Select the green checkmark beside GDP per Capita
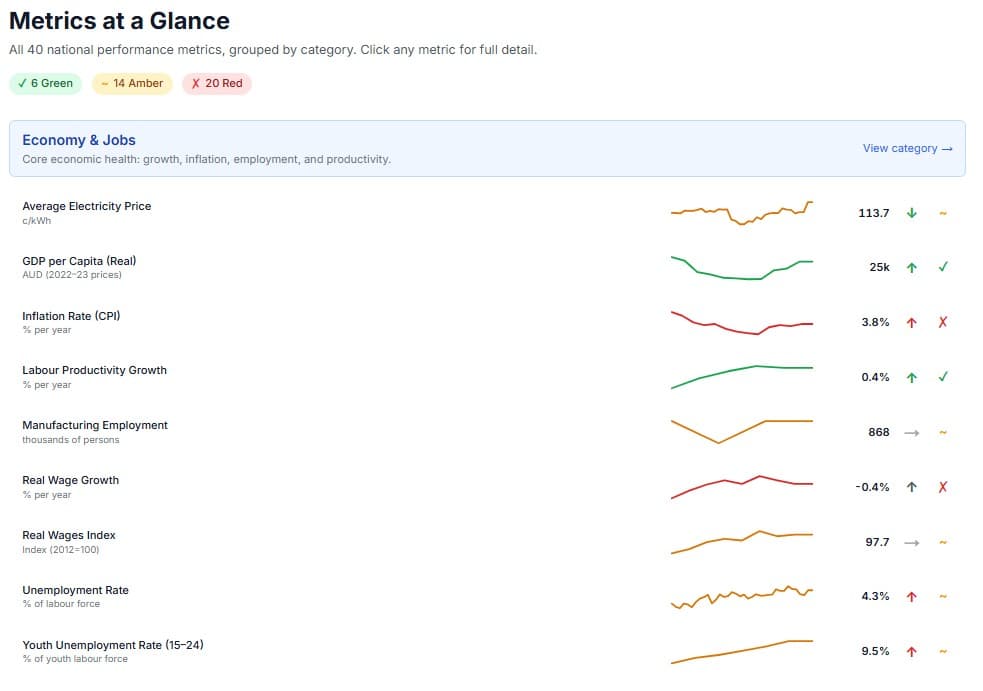 pyautogui.click(x=940, y=267)
